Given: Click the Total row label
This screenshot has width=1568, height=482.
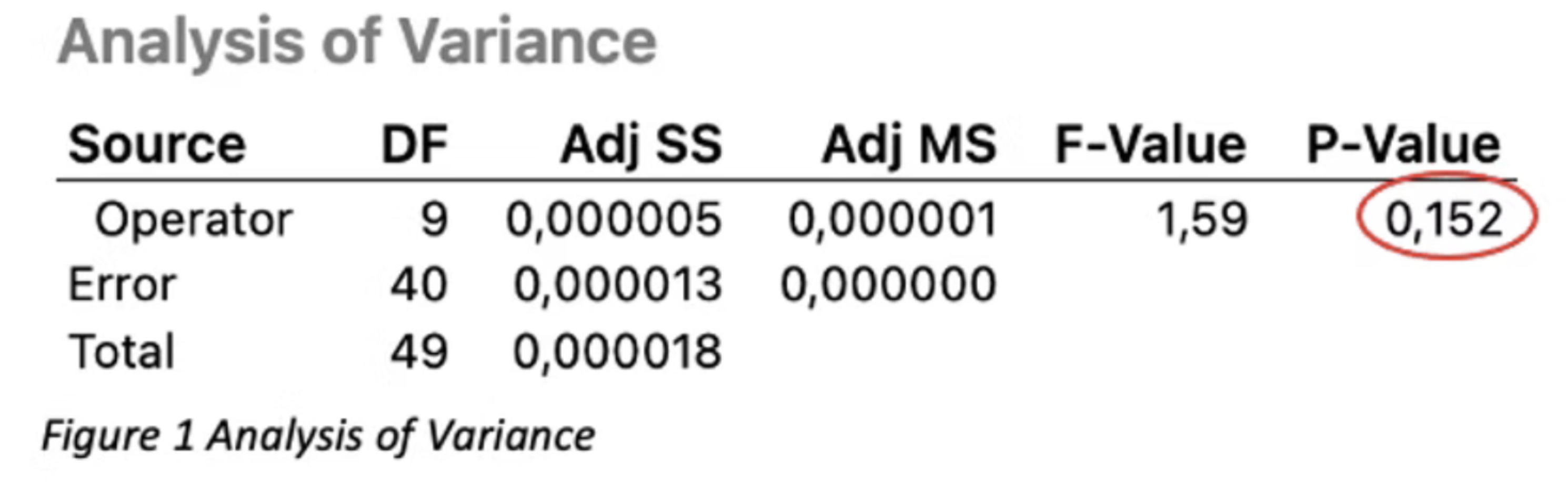Looking at the screenshot, I should pyautogui.click(x=123, y=352).
